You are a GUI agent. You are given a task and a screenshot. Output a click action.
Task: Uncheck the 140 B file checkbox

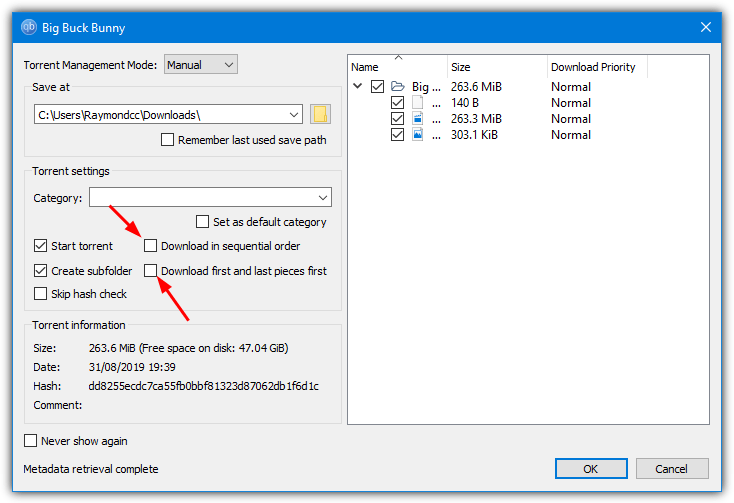pos(397,102)
